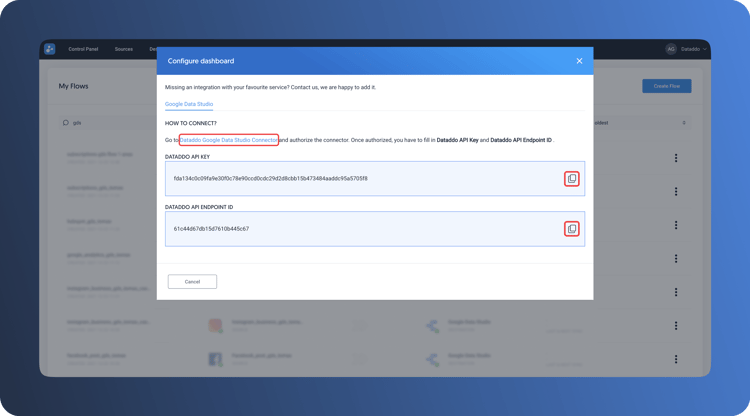
Task: Open the three-dot menu for hubspot_gds row
Action: pos(676,225)
